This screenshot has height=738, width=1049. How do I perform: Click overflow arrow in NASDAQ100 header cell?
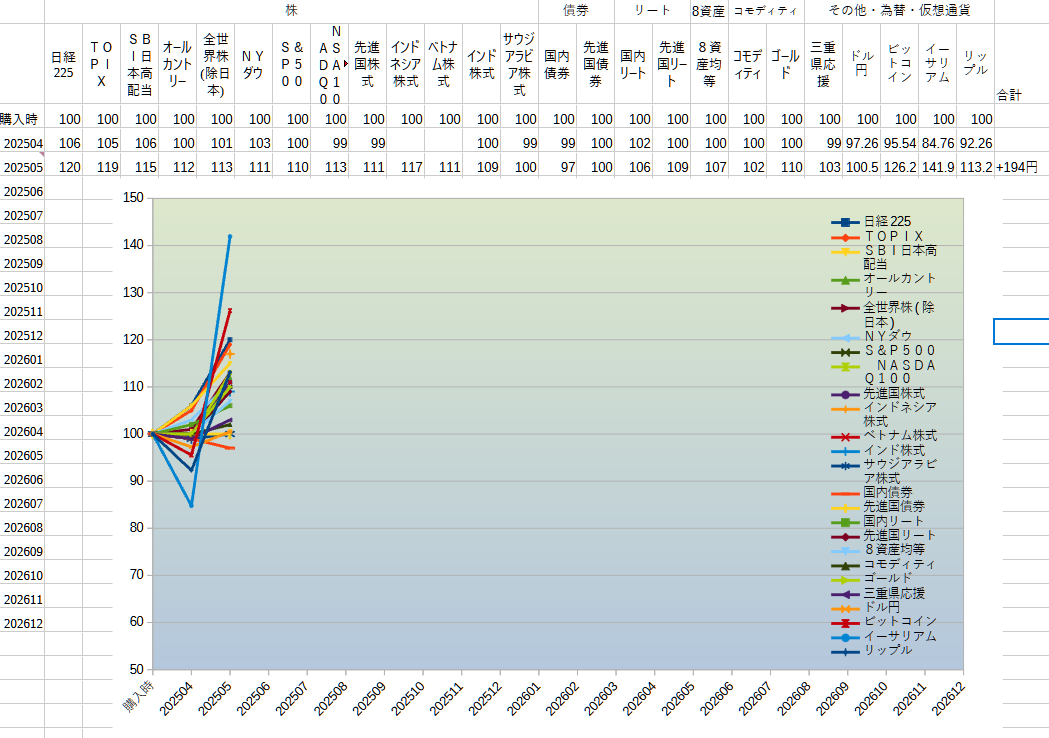346,64
